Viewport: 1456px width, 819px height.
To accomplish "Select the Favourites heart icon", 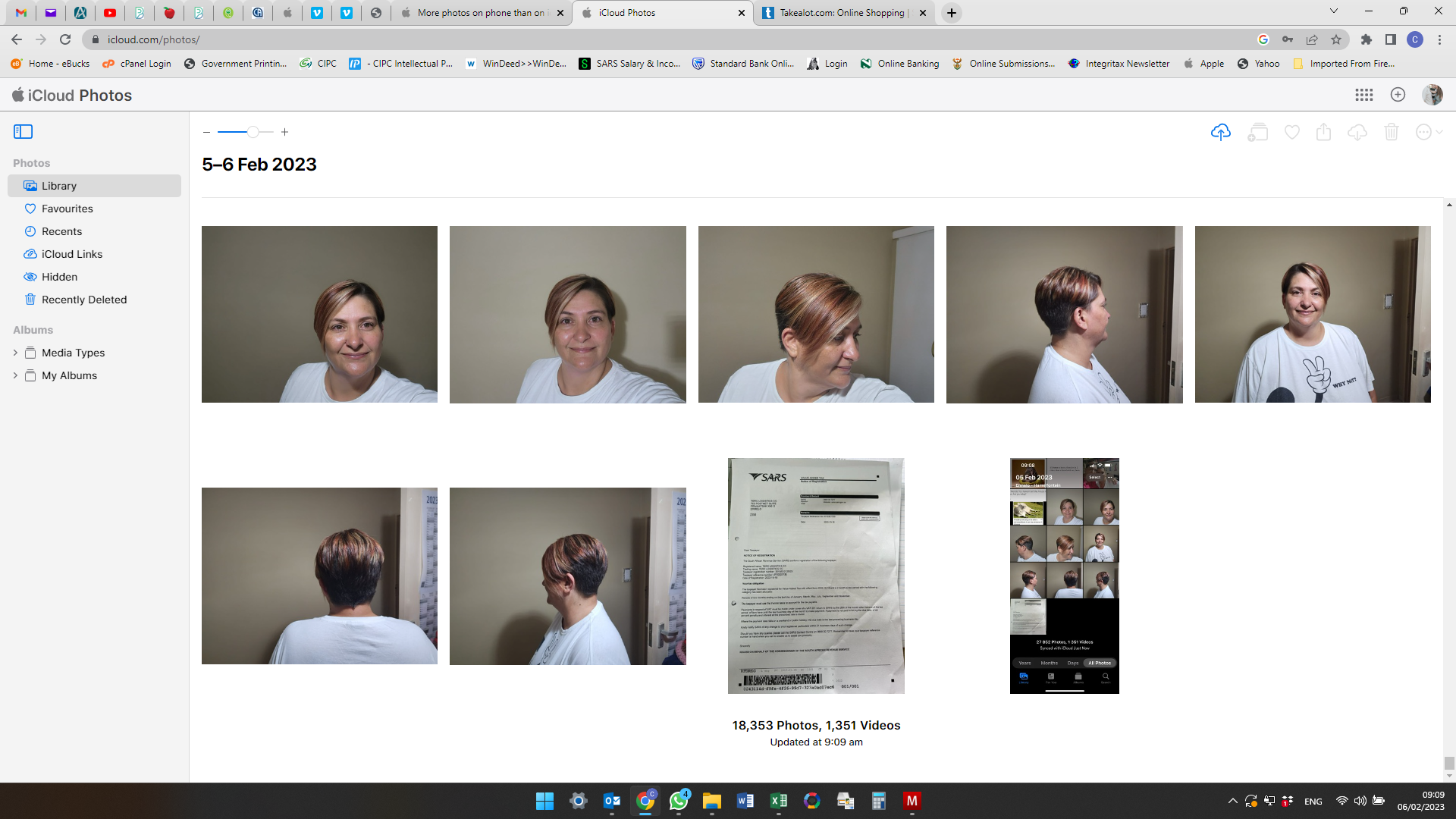I will (x=1291, y=131).
